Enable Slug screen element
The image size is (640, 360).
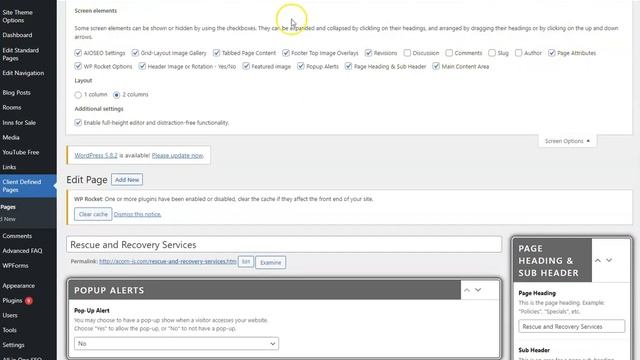(x=492, y=53)
